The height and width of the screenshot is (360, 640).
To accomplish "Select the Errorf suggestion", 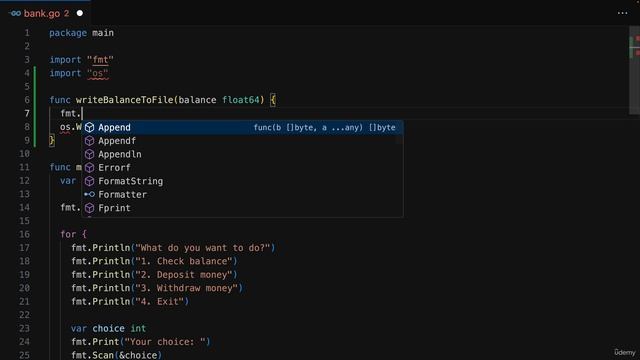I will pos(242,168).
